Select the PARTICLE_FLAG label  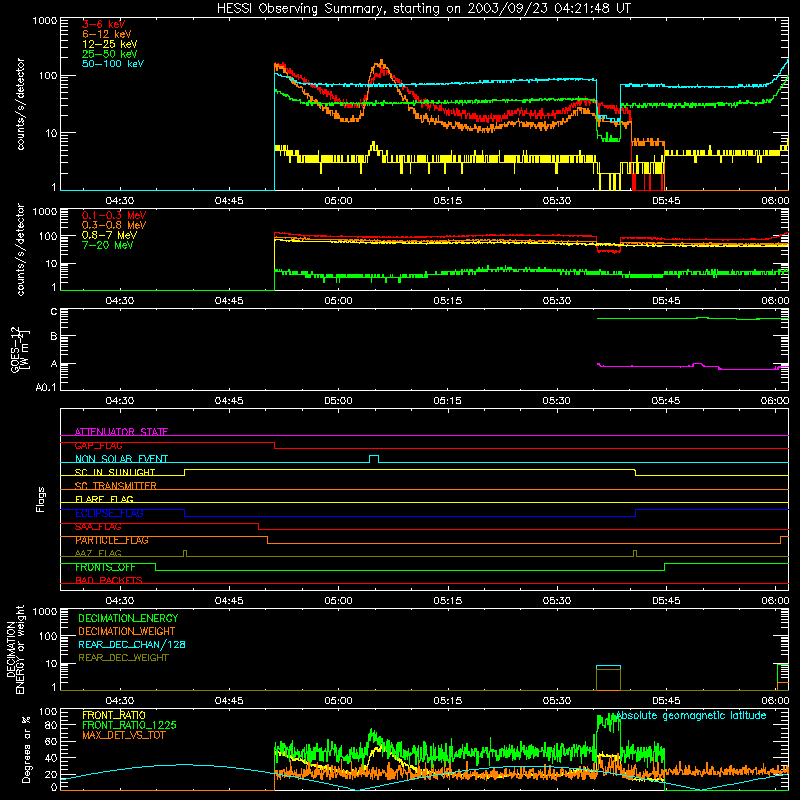pyautogui.click(x=112, y=540)
